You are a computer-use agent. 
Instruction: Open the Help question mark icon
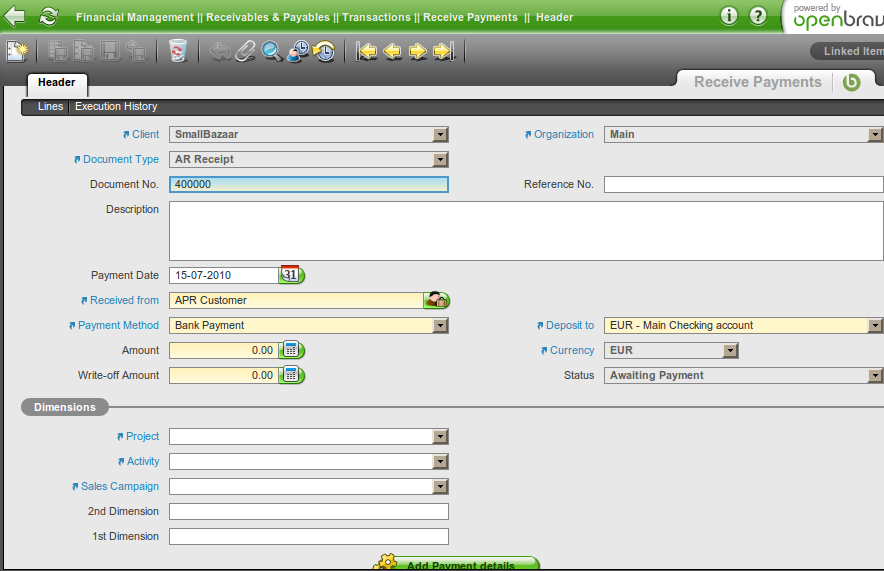tap(758, 16)
